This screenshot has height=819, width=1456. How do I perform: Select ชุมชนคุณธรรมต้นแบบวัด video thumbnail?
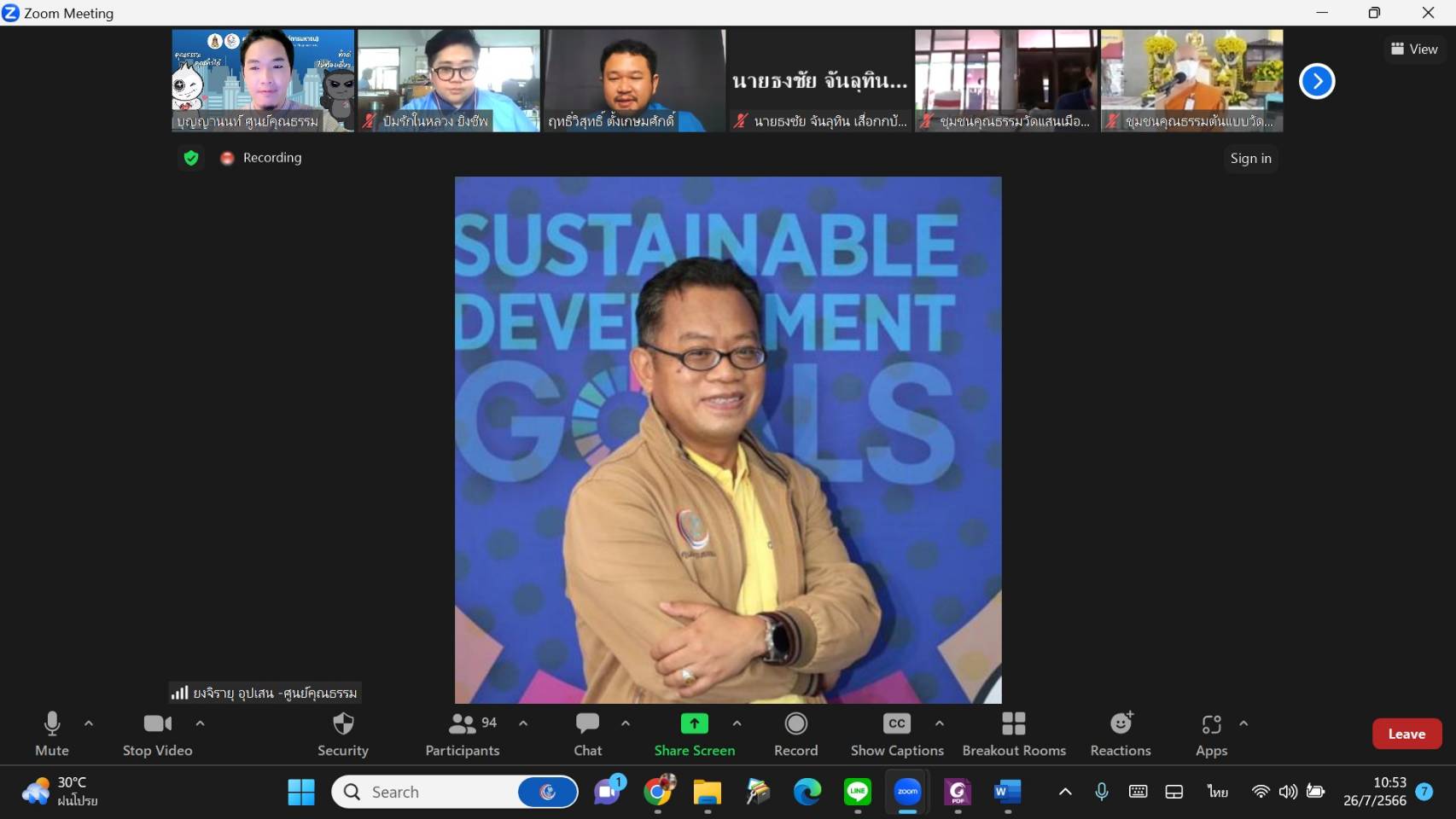click(1192, 81)
